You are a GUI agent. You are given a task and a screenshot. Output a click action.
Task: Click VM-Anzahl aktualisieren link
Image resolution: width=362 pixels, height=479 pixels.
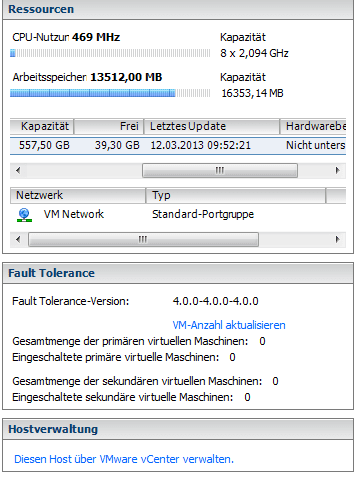(x=229, y=325)
